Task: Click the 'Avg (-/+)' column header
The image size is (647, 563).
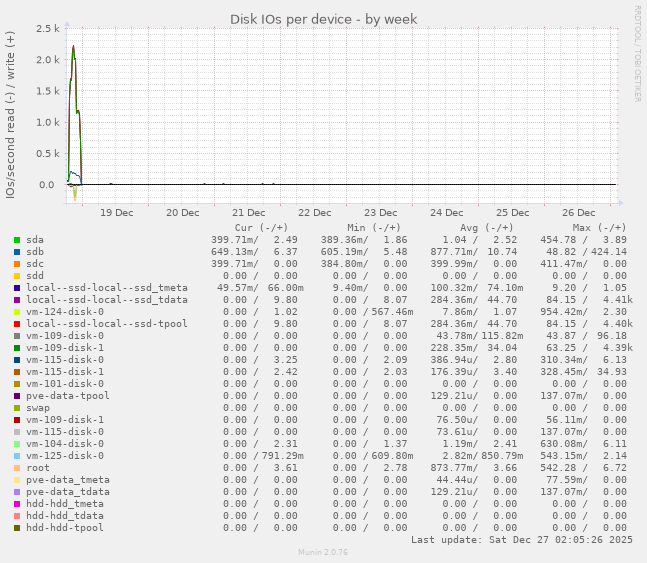Action: (486, 228)
